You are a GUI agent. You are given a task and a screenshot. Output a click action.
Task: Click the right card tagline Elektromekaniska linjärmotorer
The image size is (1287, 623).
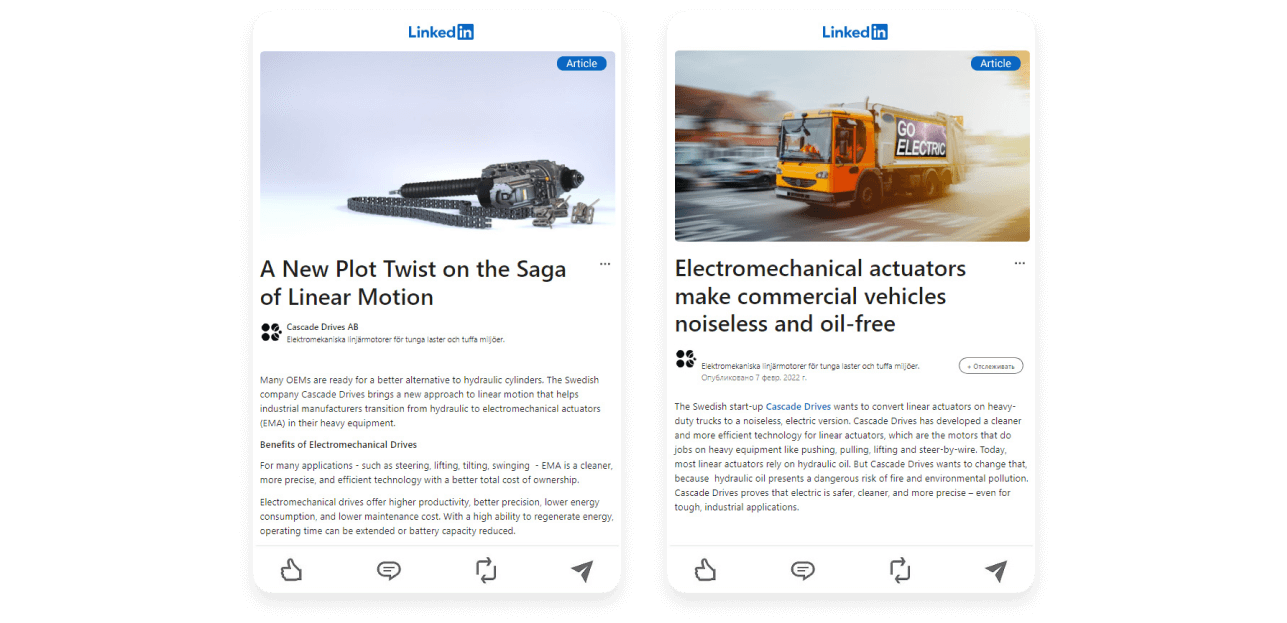point(810,366)
